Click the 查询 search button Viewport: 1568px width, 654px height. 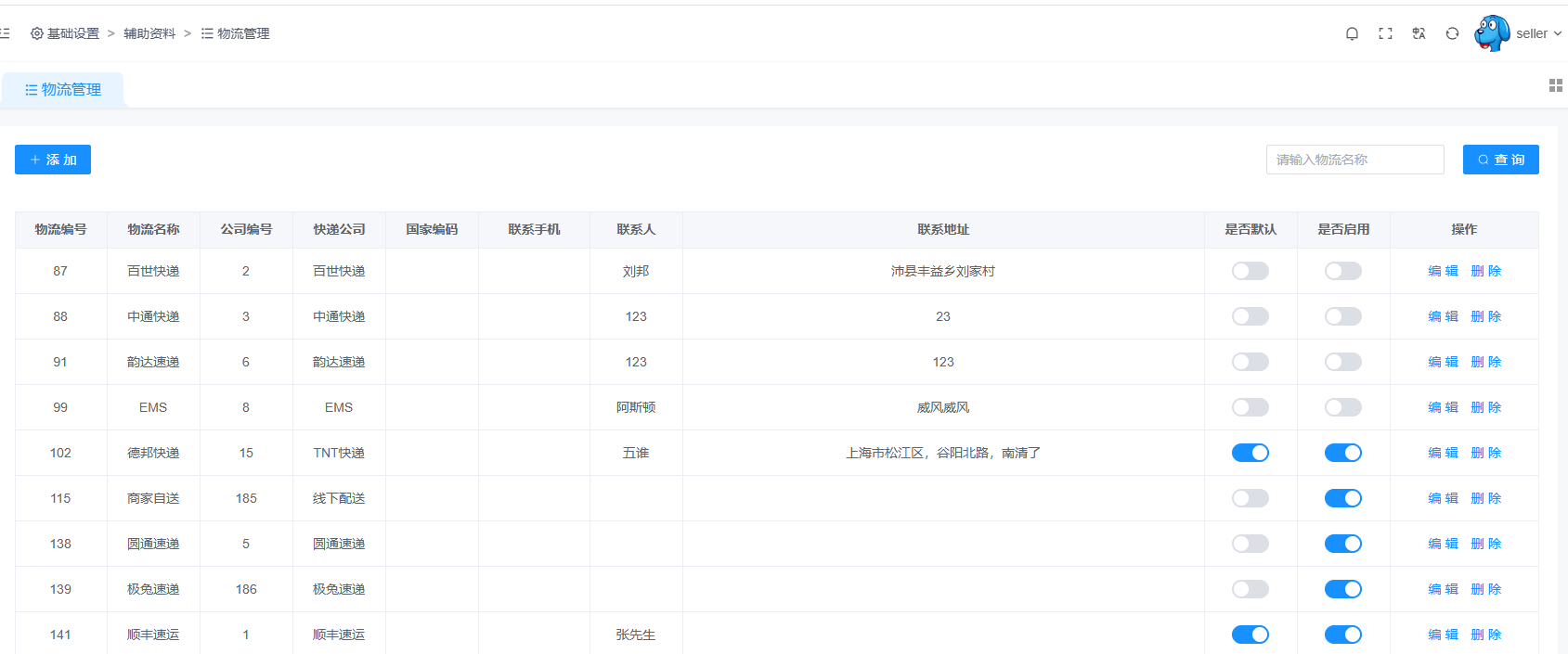click(1500, 160)
